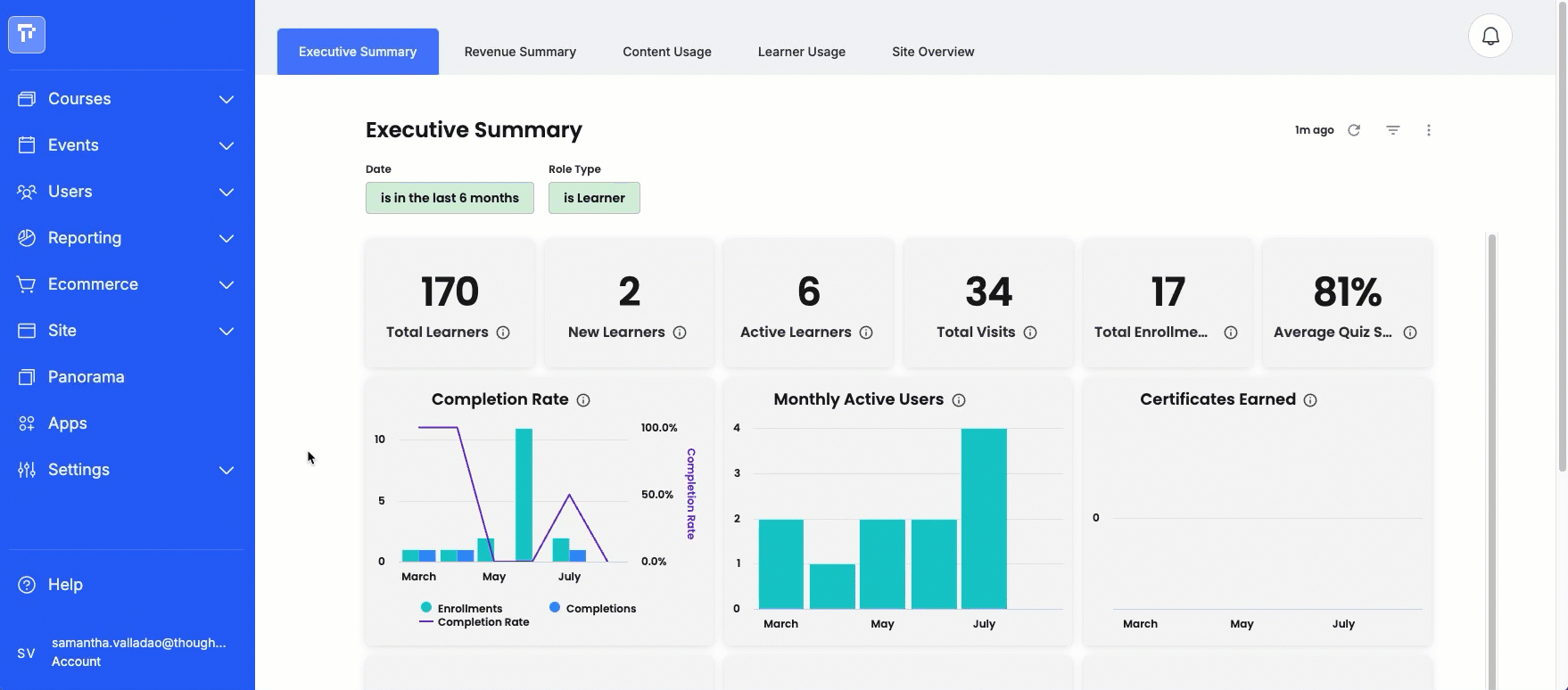1568x690 pixels.
Task: Click the July bar in Monthly Active Users
Action: click(984, 519)
